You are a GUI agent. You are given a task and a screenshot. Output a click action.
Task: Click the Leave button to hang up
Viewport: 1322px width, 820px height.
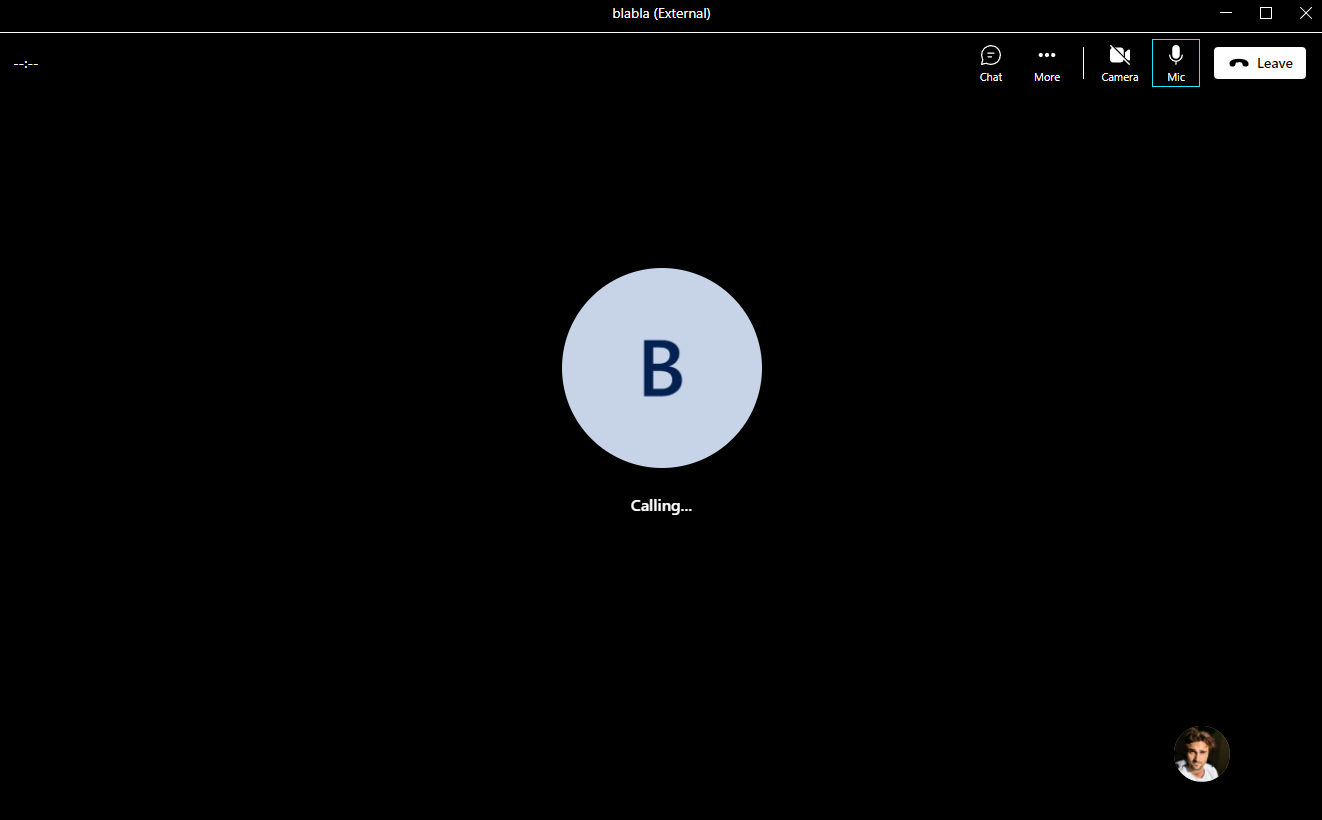[1259, 63]
